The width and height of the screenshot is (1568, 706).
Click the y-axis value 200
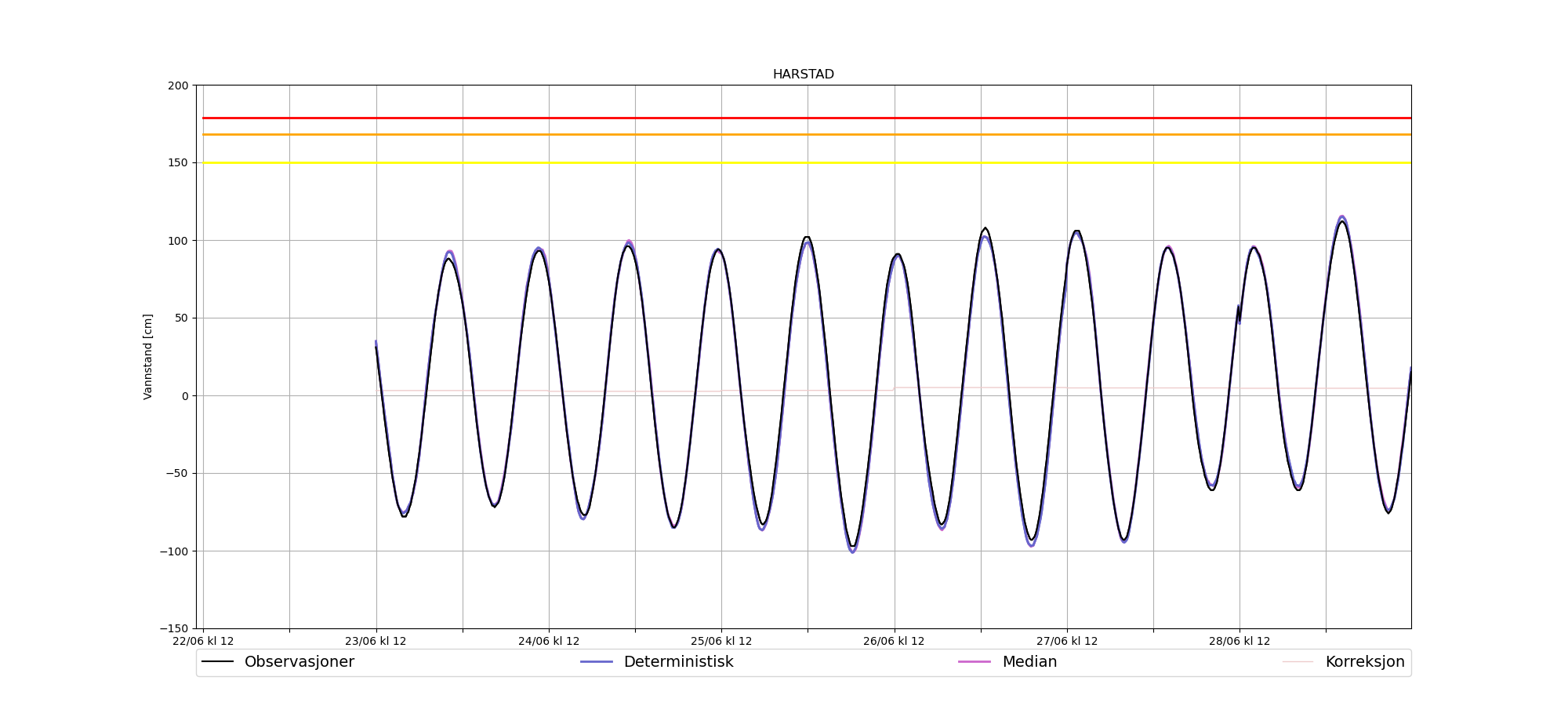178,86
